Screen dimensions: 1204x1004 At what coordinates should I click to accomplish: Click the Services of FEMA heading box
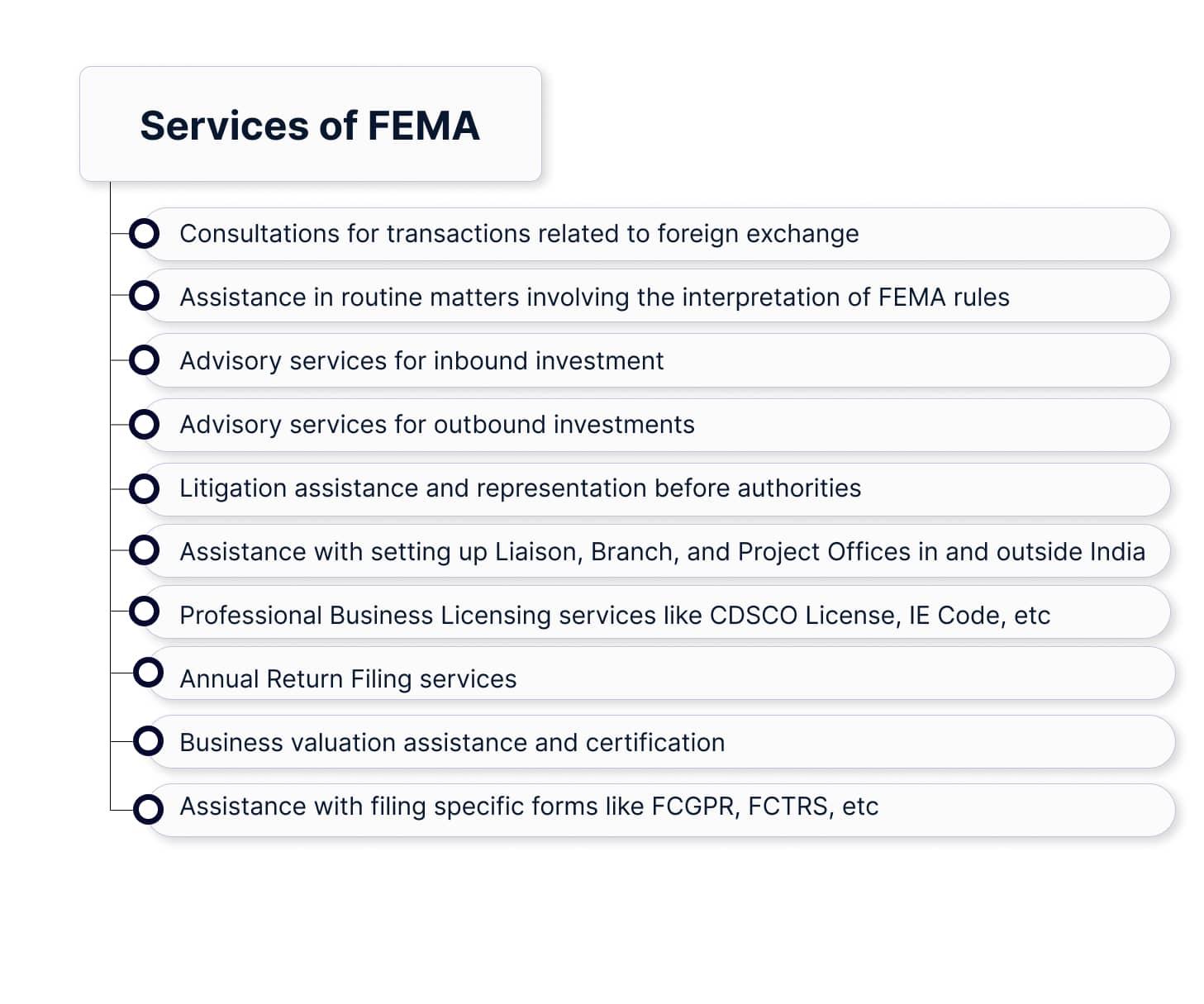(310, 125)
